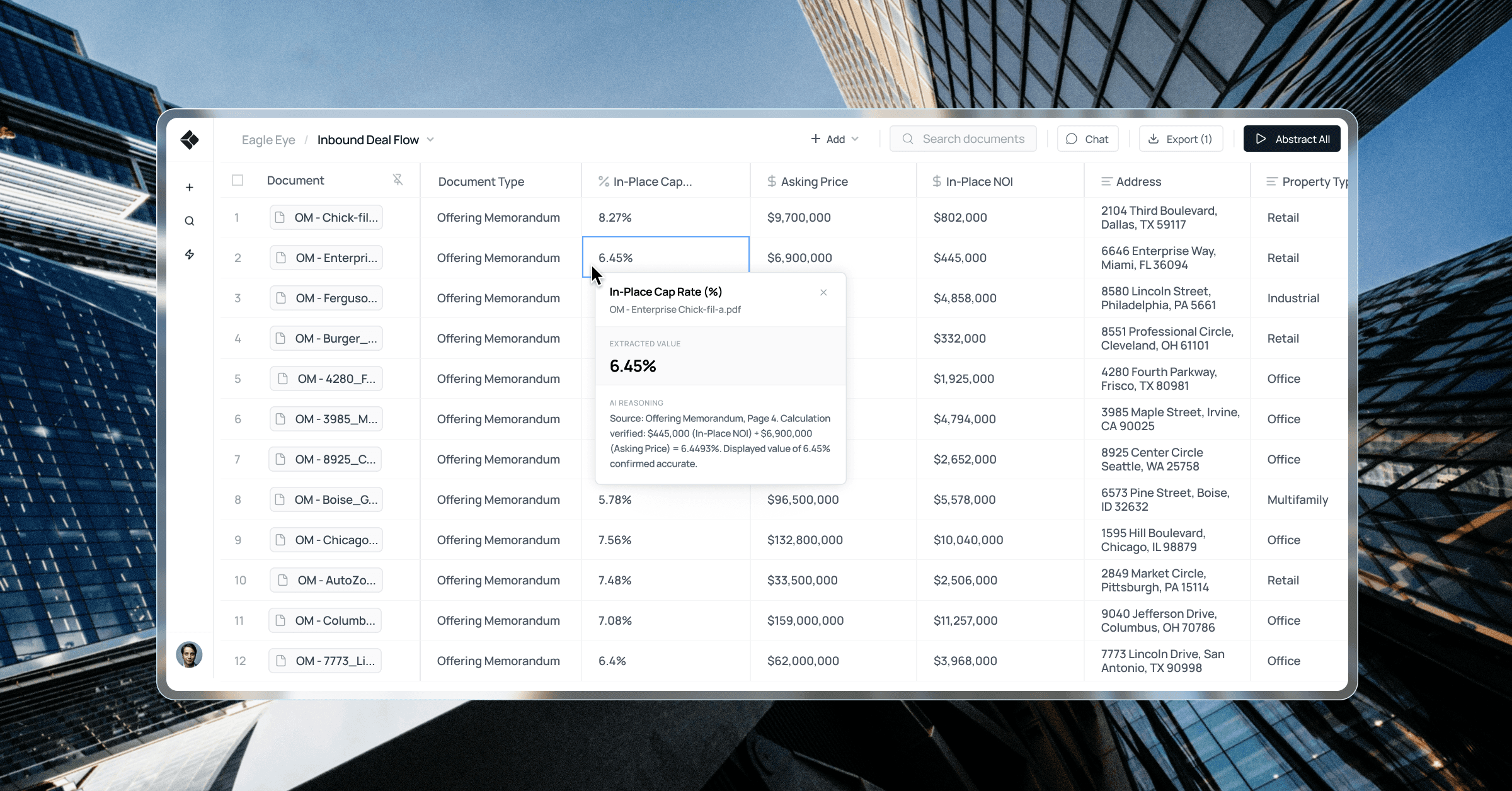The width and height of the screenshot is (1512, 791).
Task: Open the OM - Boise_G document chip
Action: [x=326, y=499]
